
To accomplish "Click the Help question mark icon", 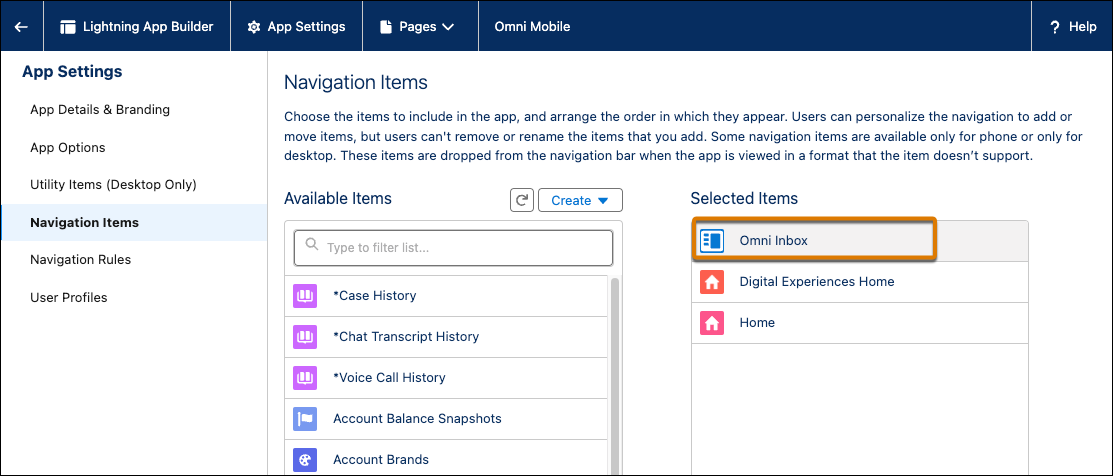I will 1055,27.
